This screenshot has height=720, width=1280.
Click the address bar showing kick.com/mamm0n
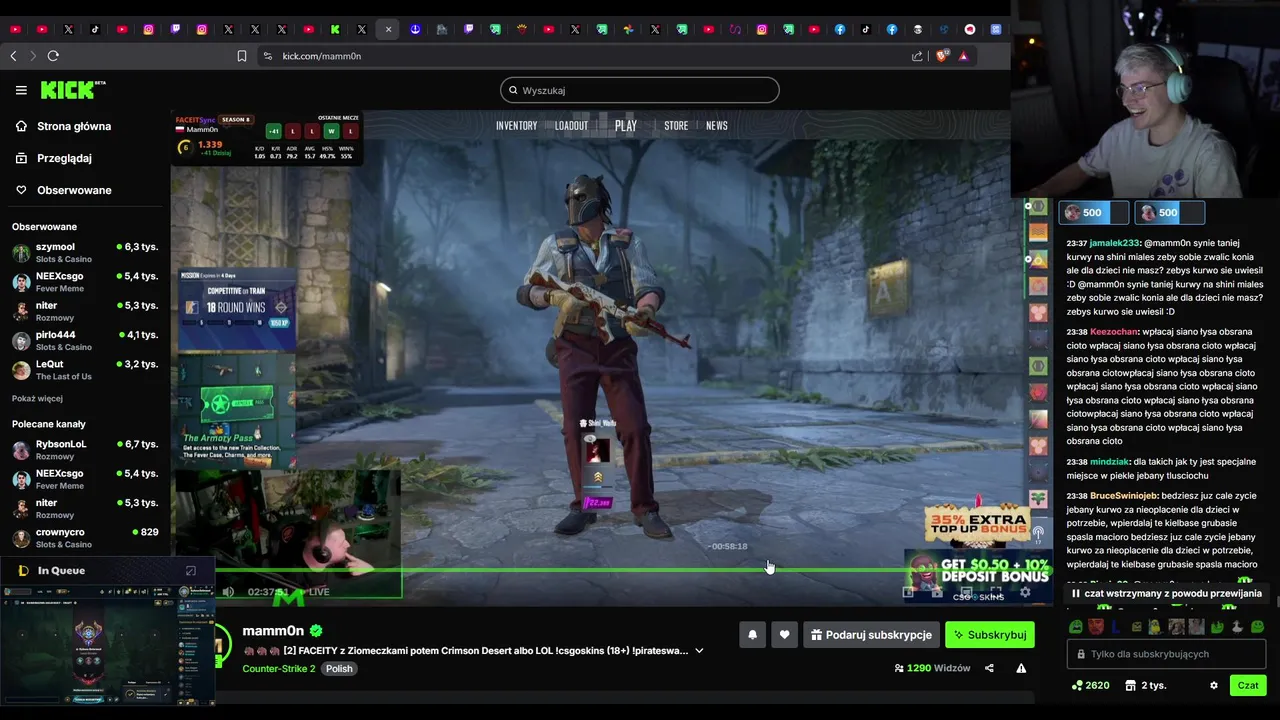[585, 56]
